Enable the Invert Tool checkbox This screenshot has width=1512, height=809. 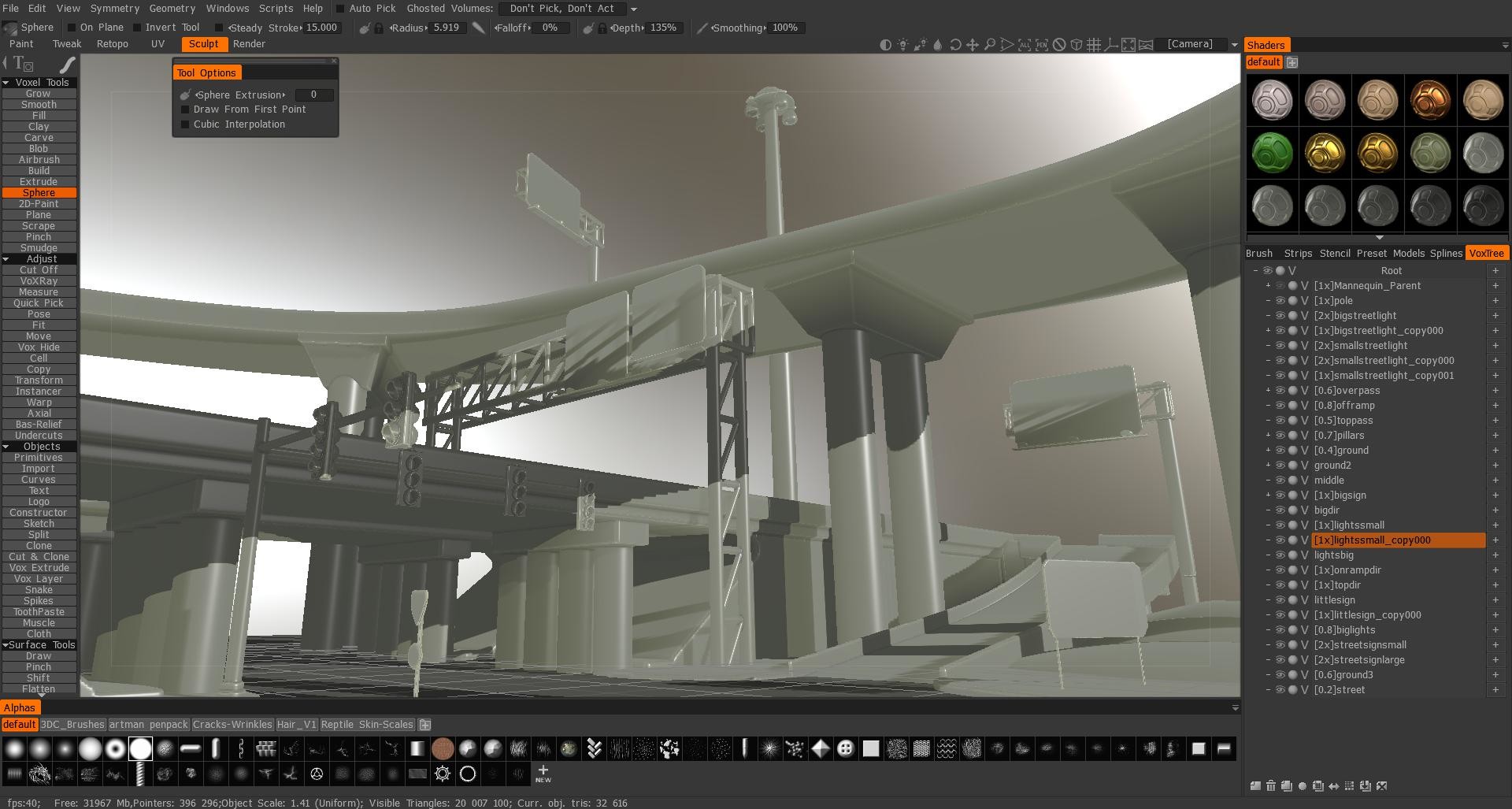pyautogui.click(x=137, y=28)
